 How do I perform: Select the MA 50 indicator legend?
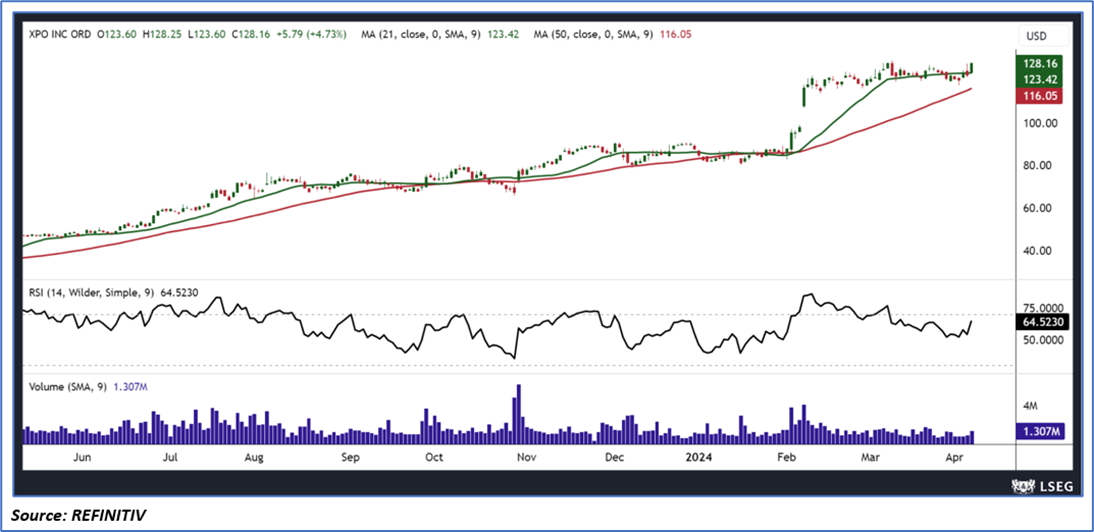(x=611, y=33)
